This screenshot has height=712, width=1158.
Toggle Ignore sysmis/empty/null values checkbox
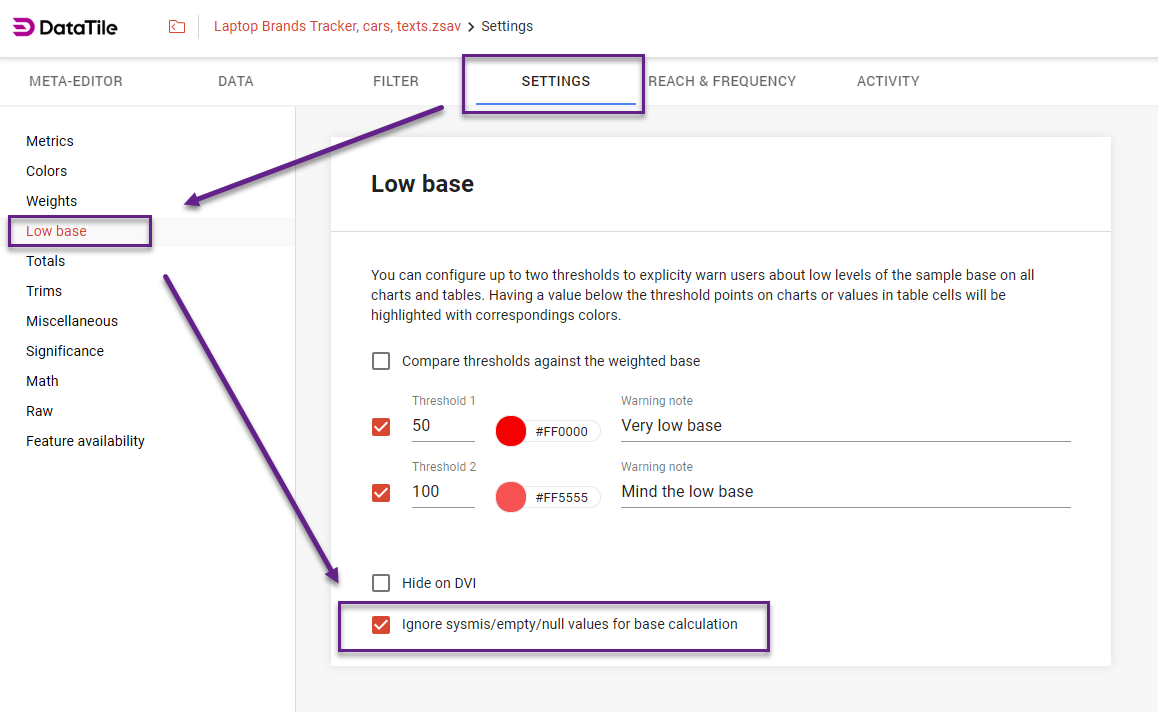(x=381, y=625)
